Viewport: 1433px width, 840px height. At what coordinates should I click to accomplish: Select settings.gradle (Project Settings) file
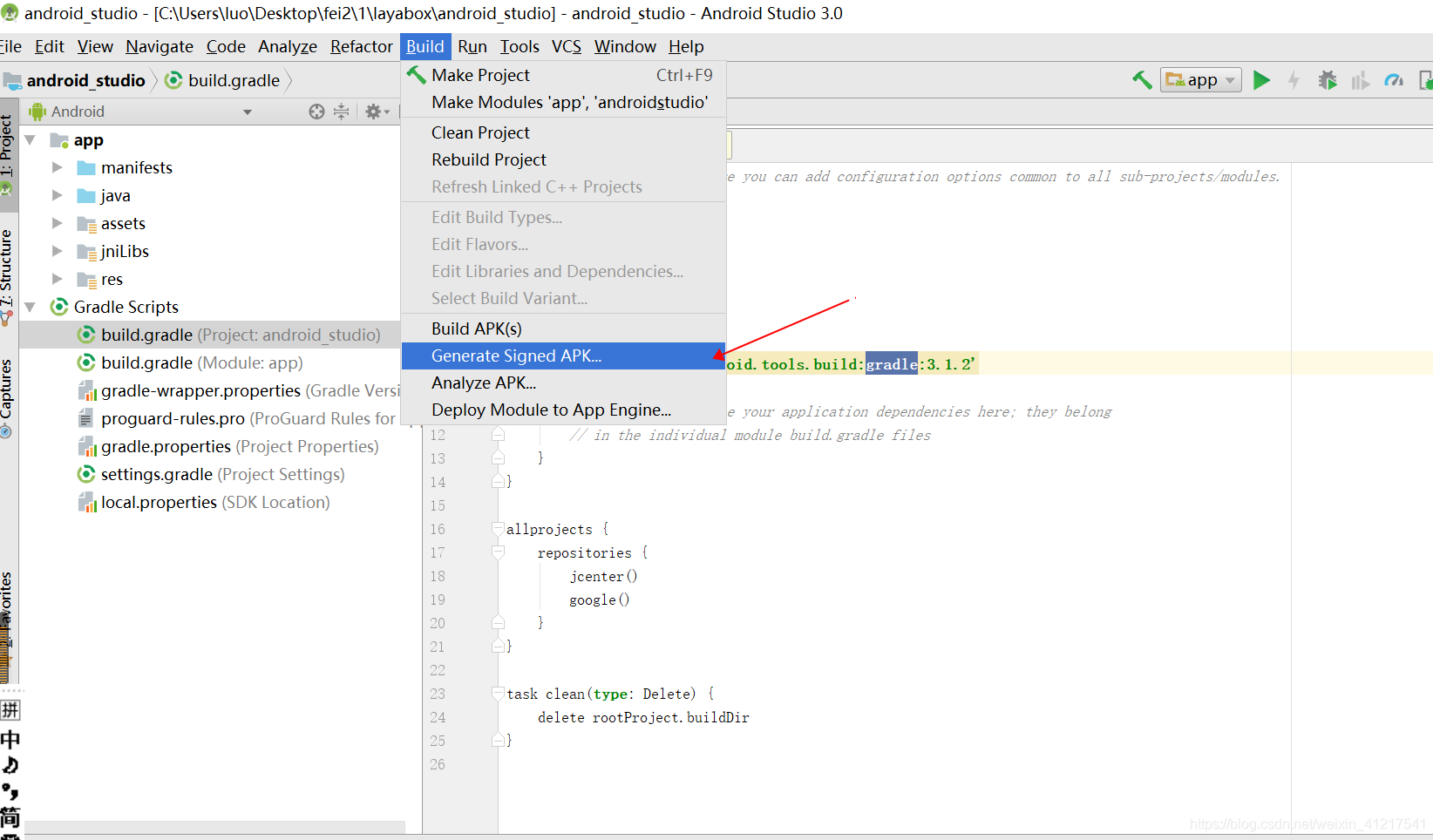coord(210,474)
